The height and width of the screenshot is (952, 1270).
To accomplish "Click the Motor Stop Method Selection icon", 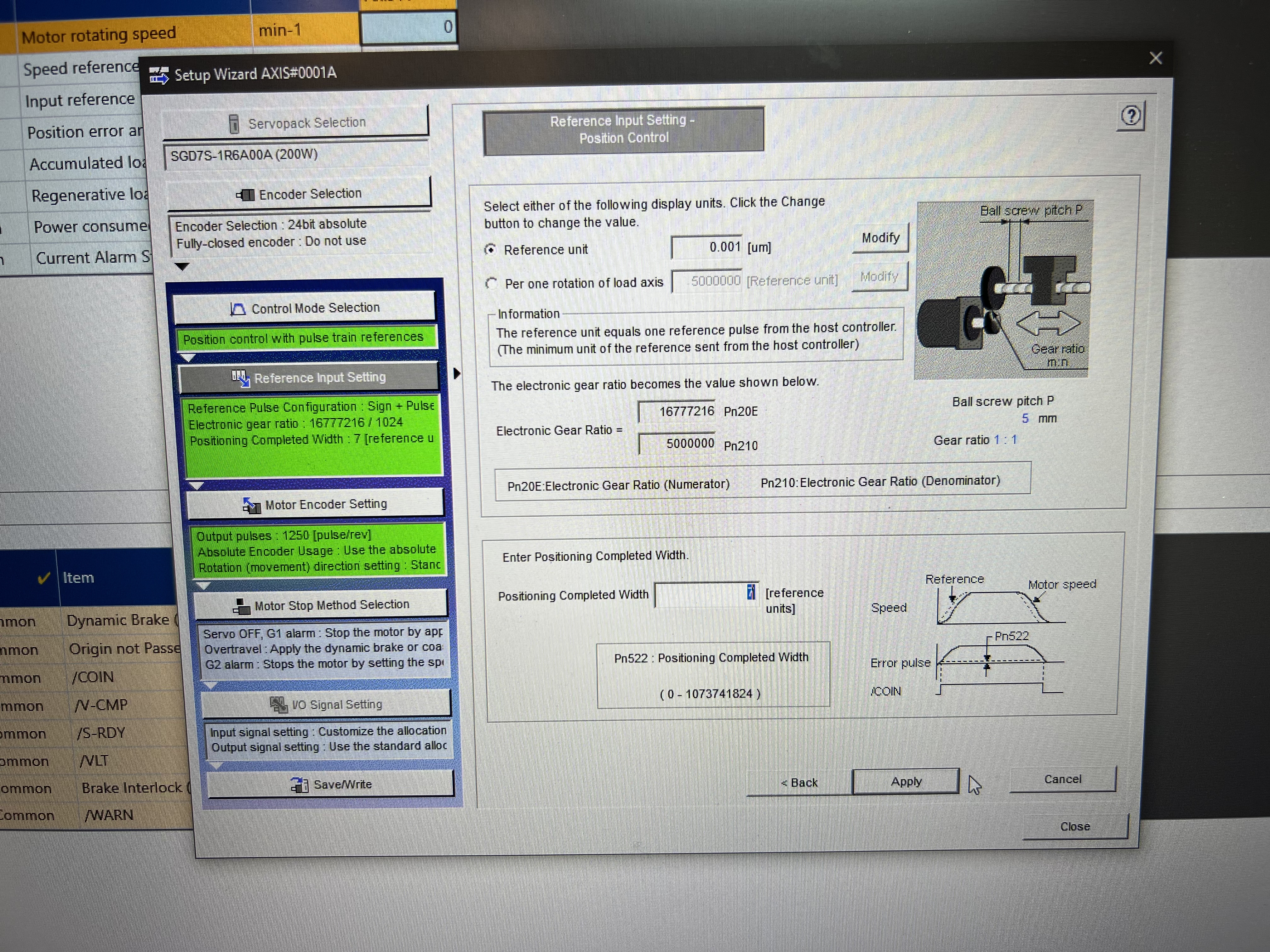I will click(241, 607).
